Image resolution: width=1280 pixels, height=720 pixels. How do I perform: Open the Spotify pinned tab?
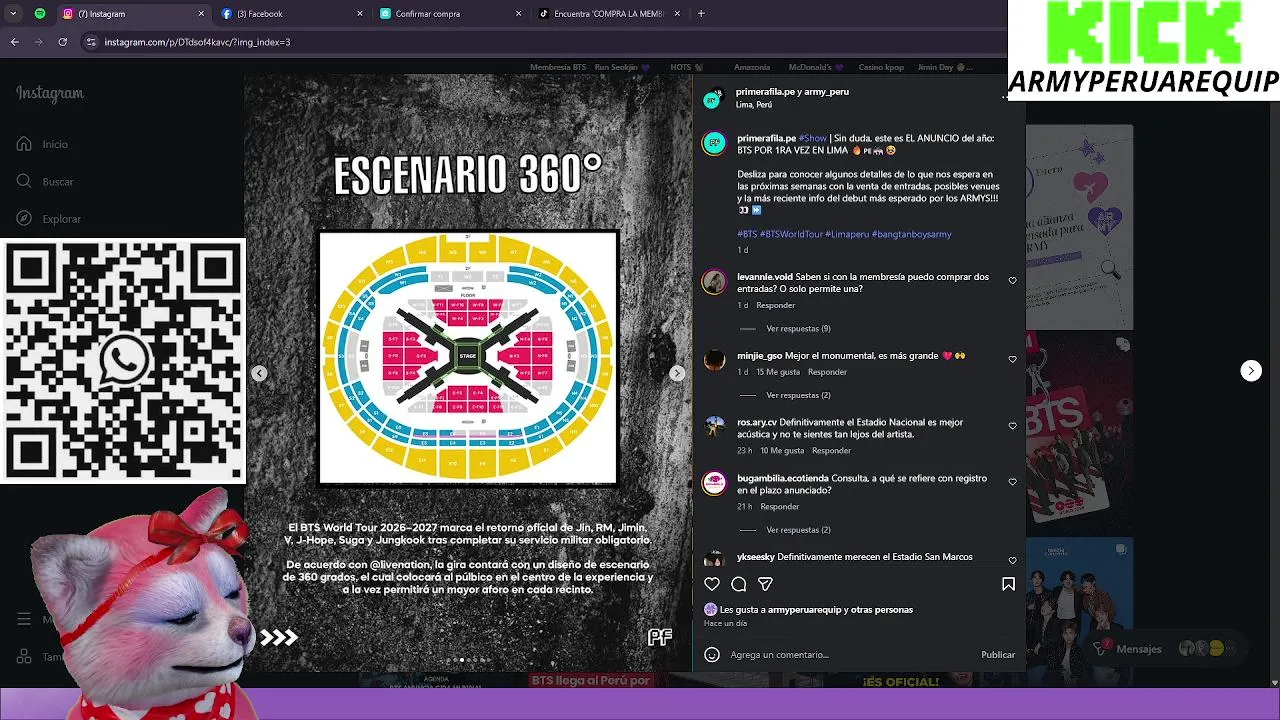40,14
